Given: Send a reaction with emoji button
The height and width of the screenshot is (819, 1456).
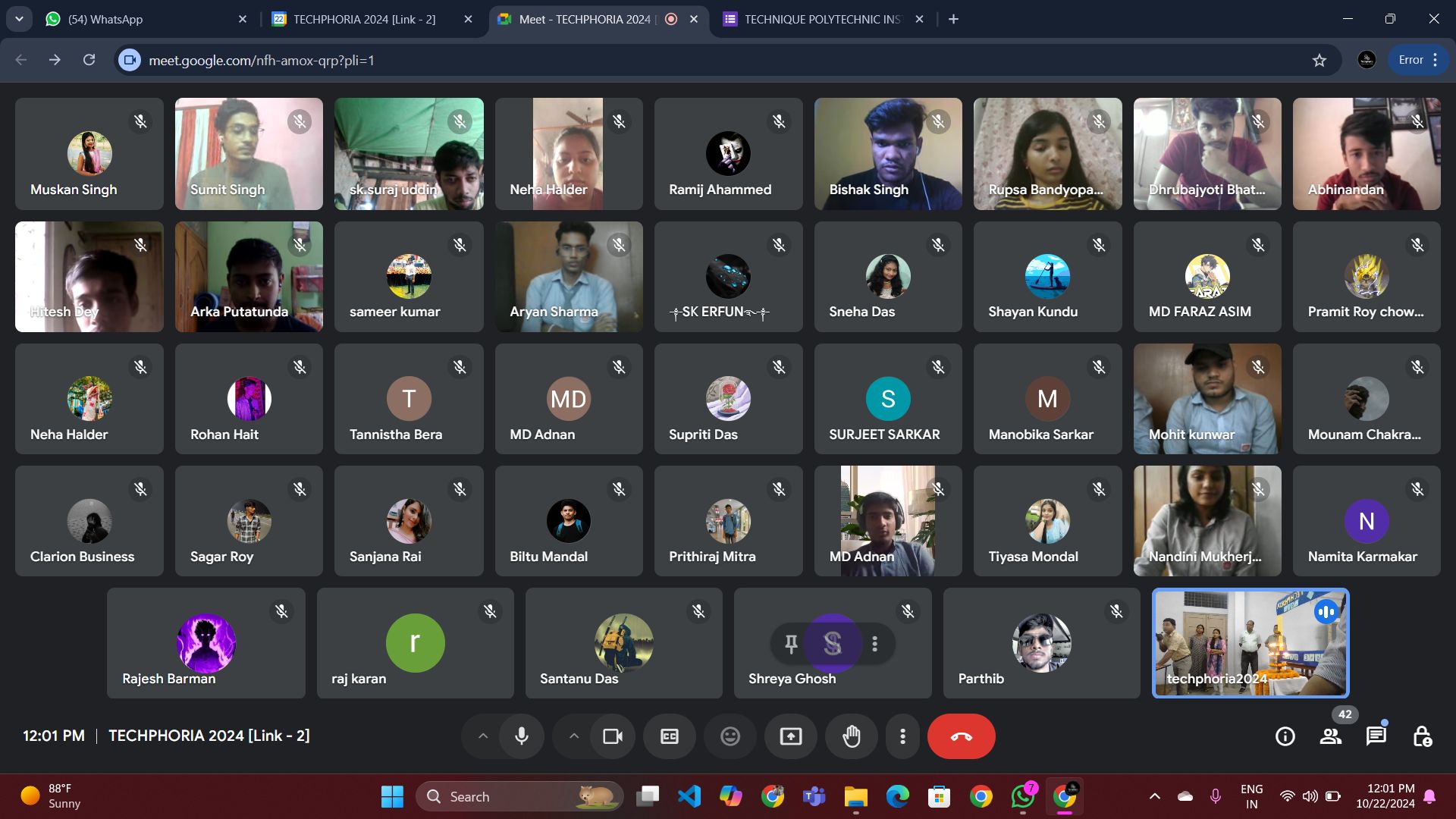Looking at the screenshot, I should tap(730, 736).
